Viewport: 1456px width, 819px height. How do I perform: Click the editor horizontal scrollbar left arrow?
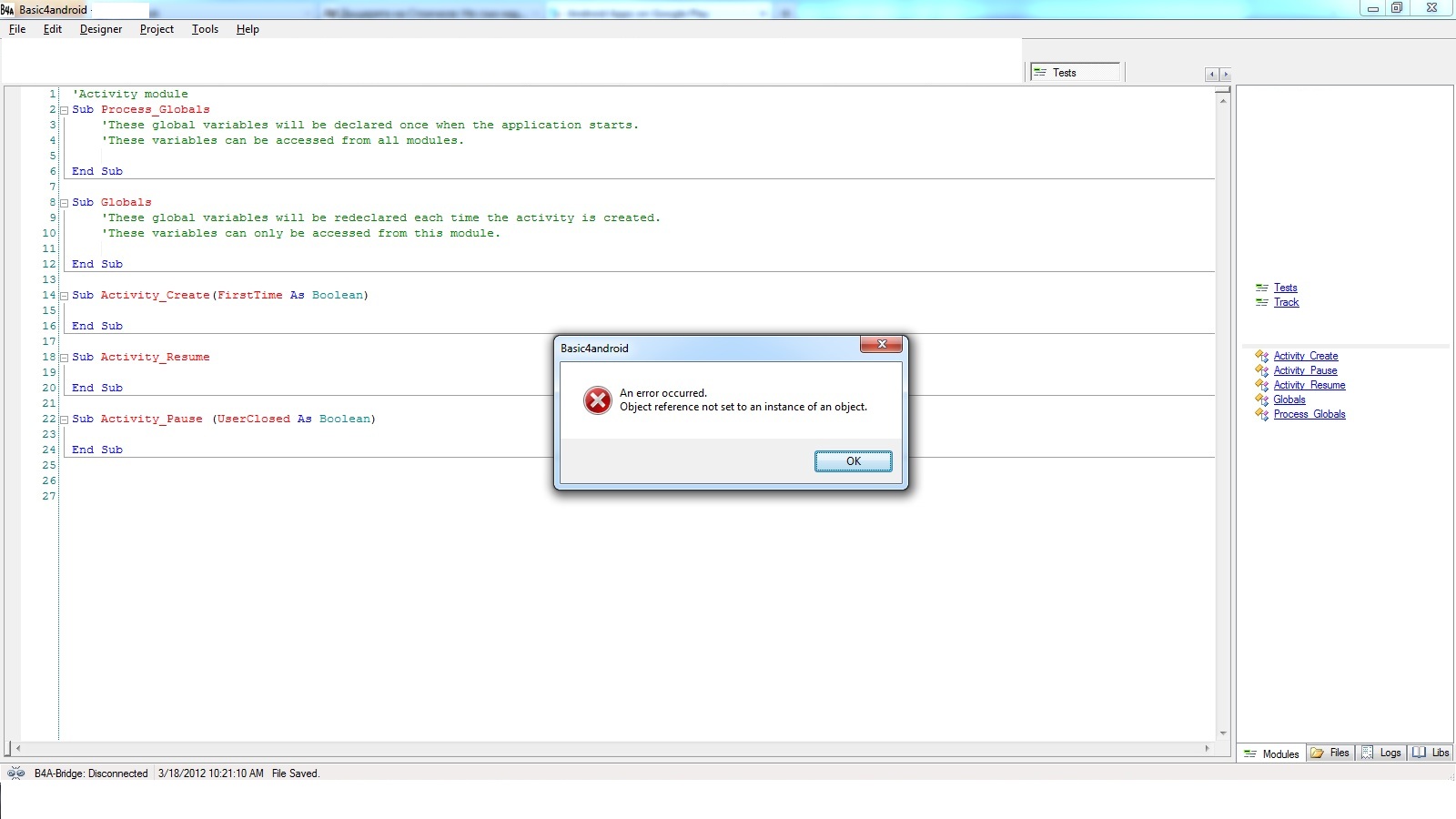(x=18, y=749)
